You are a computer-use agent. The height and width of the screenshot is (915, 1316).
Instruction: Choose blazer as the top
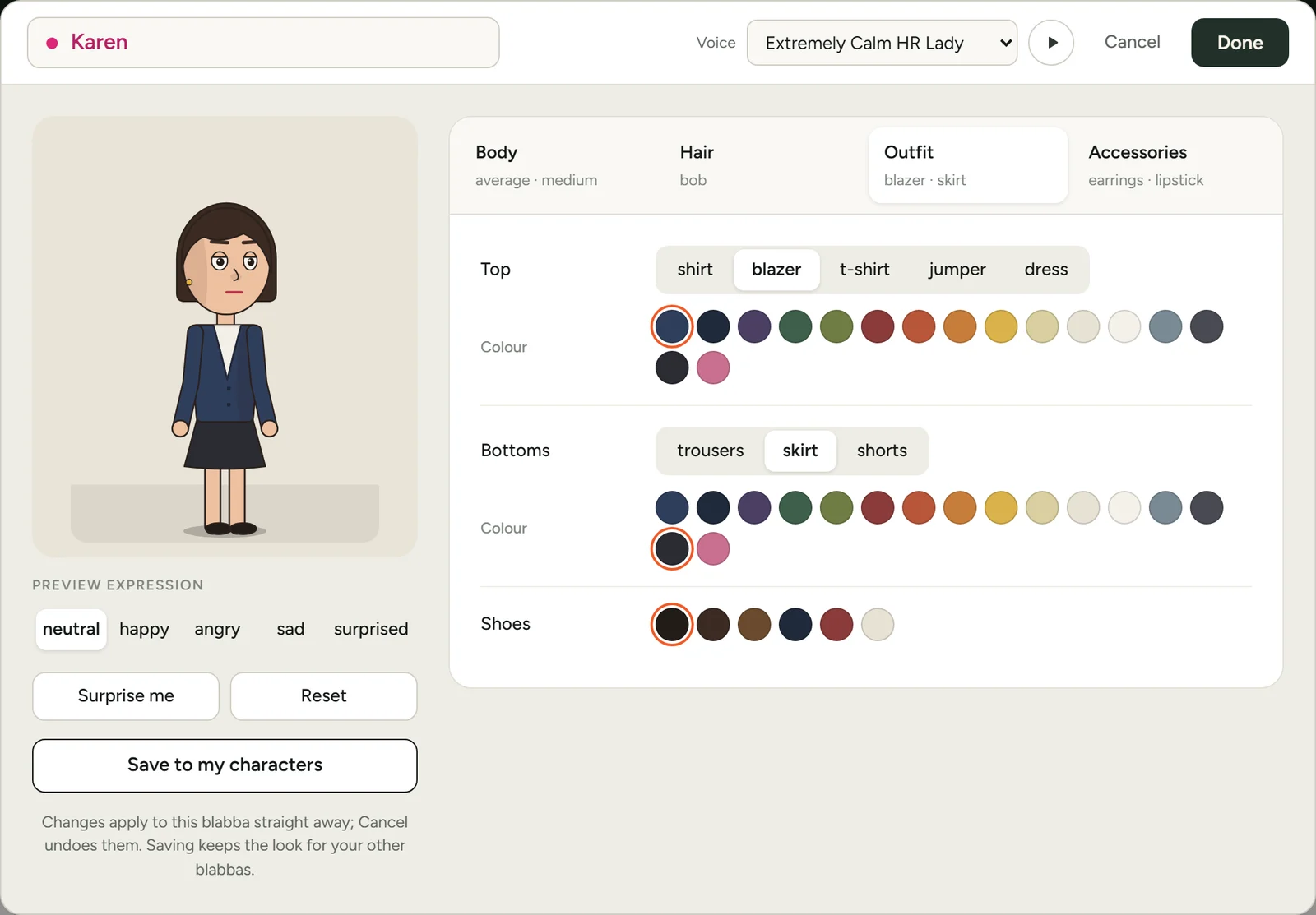(776, 270)
